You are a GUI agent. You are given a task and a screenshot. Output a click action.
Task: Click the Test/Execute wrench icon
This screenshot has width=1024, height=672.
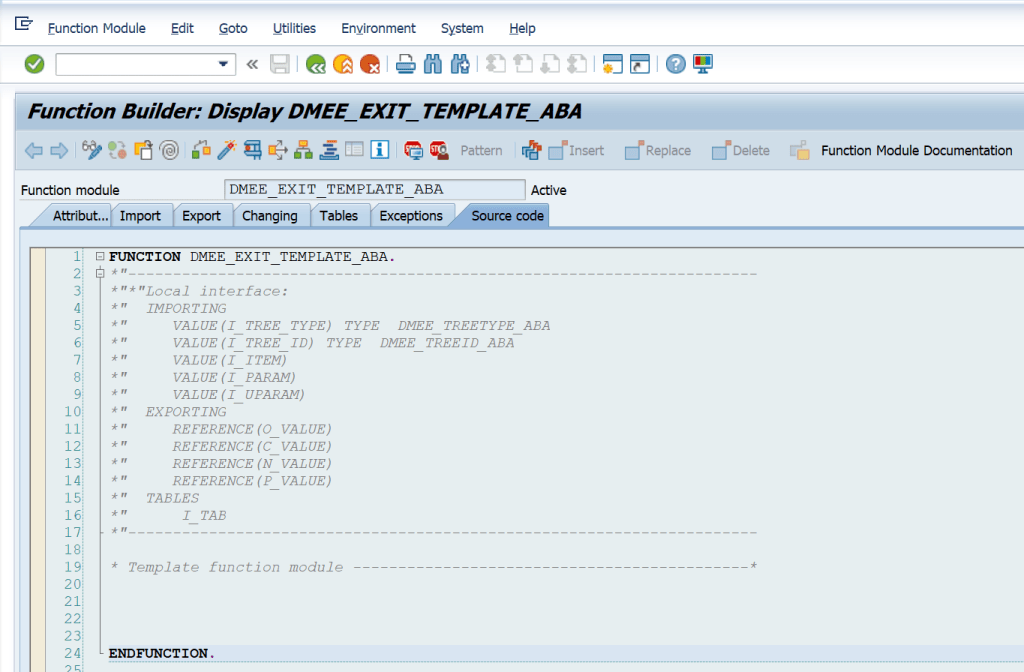click(226, 150)
